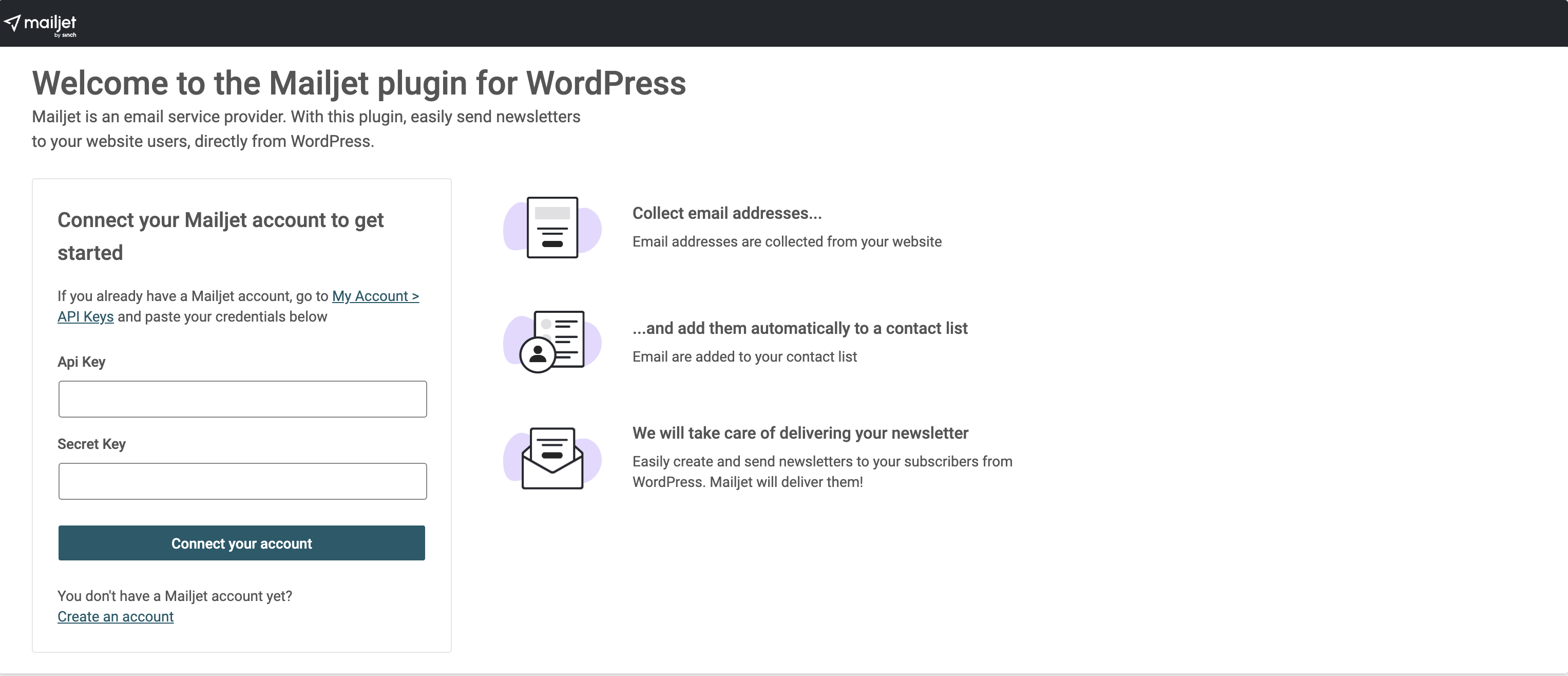
Task: Focus the Secret Key input field
Action: tap(242, 481)
